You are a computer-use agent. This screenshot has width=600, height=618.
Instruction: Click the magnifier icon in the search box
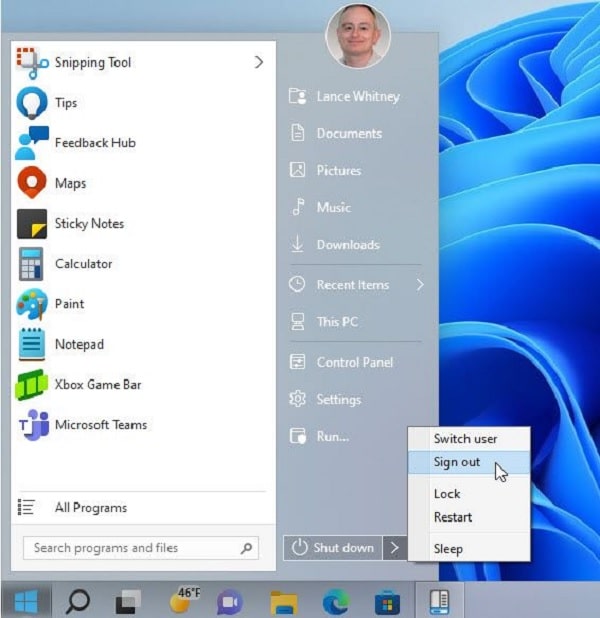(246, 548)
